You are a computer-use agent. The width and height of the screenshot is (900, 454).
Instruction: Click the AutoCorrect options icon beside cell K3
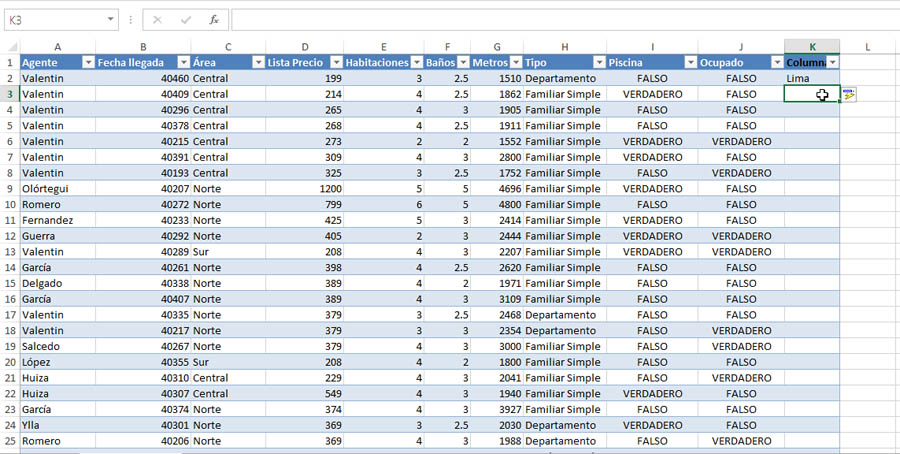coord(849,94)
